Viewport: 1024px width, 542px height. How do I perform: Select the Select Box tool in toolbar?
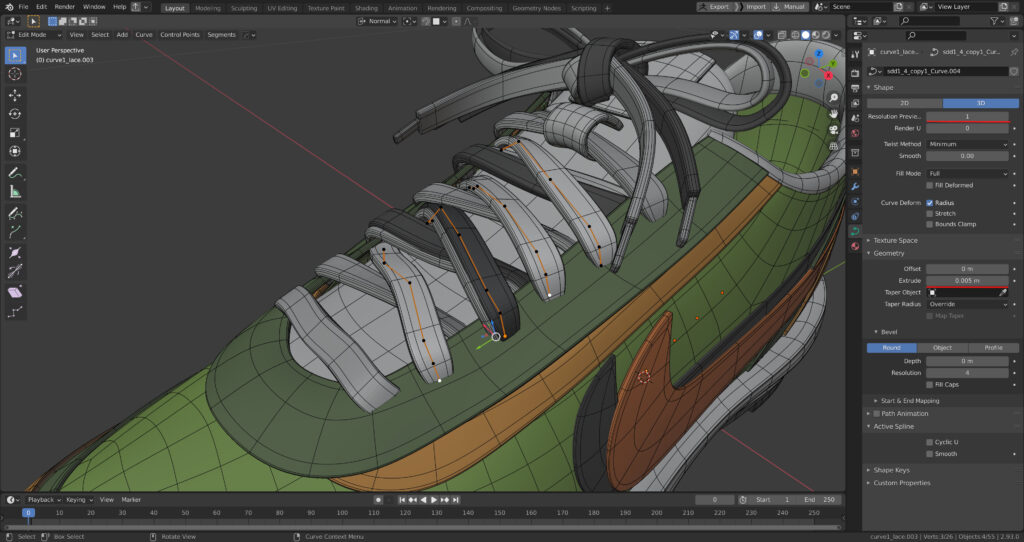[x=15, y=56]
